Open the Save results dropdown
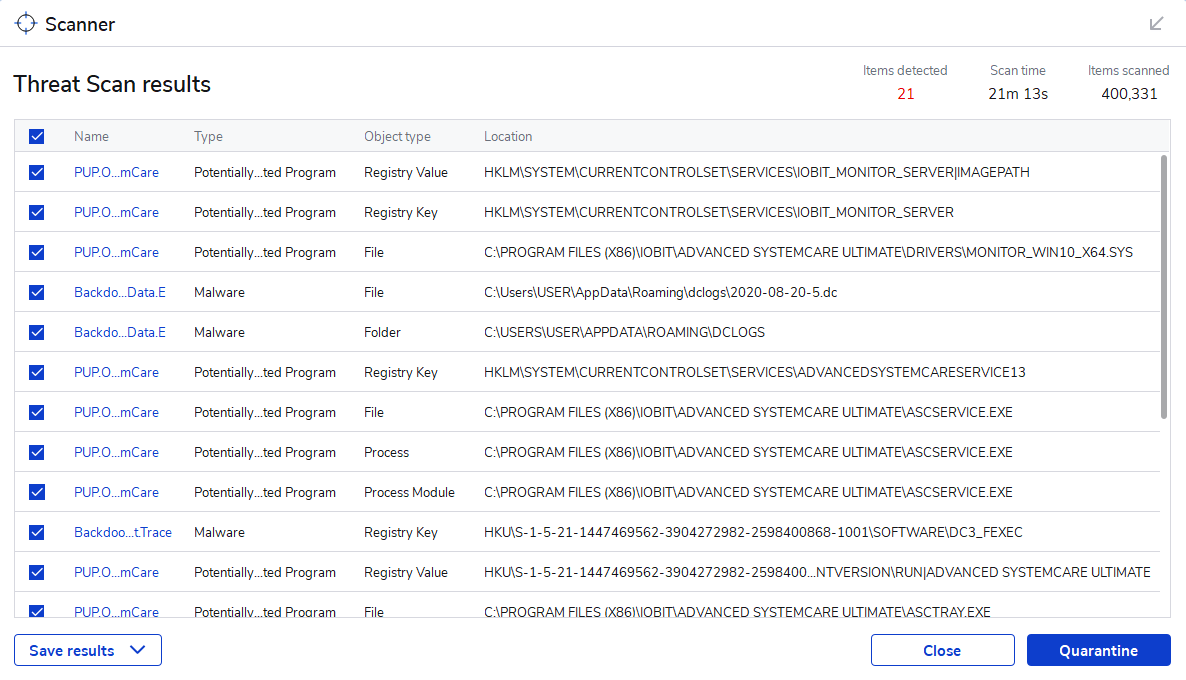The height and width of the screenshot is (680, 1186). pyautogui.click(x=88, y=650)
